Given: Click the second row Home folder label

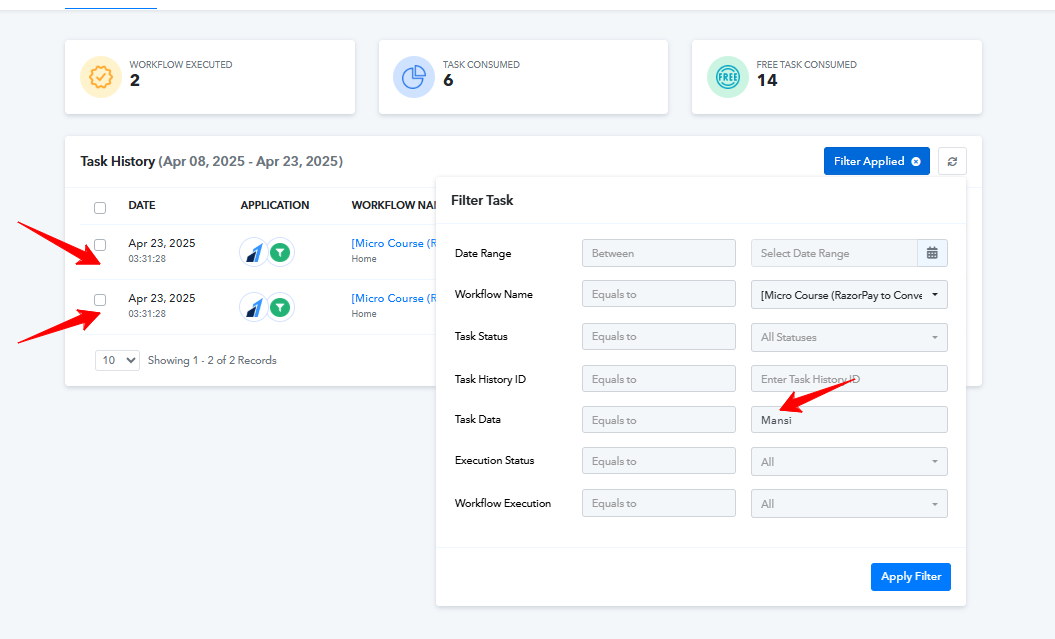Looking at the screenshot, I should (364, 314).
